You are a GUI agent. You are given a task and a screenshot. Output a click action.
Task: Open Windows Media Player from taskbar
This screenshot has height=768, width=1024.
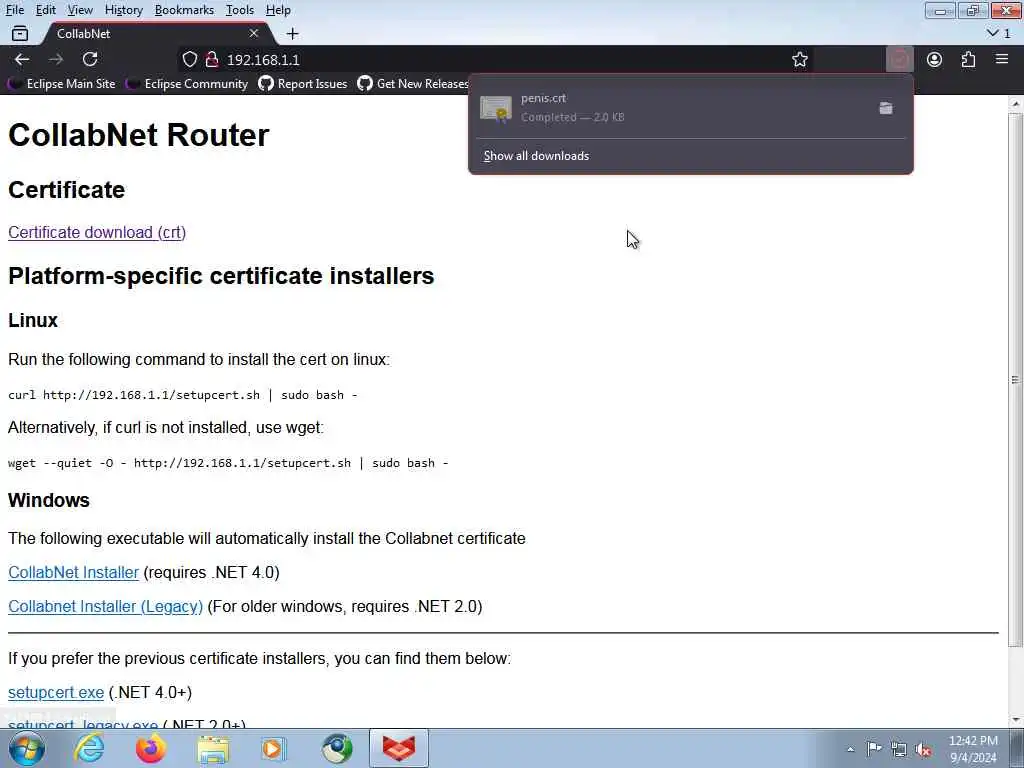click(274, 748)
